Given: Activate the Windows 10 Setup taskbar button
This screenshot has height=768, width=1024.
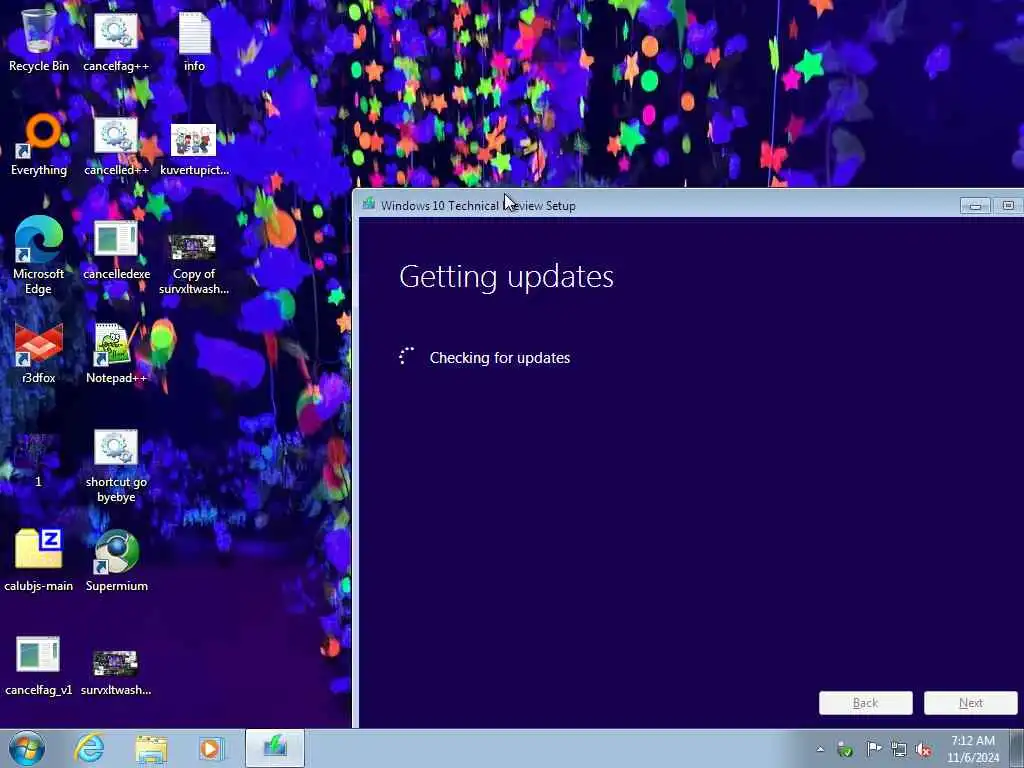Looking at the screenshot, I should point(275,748).
